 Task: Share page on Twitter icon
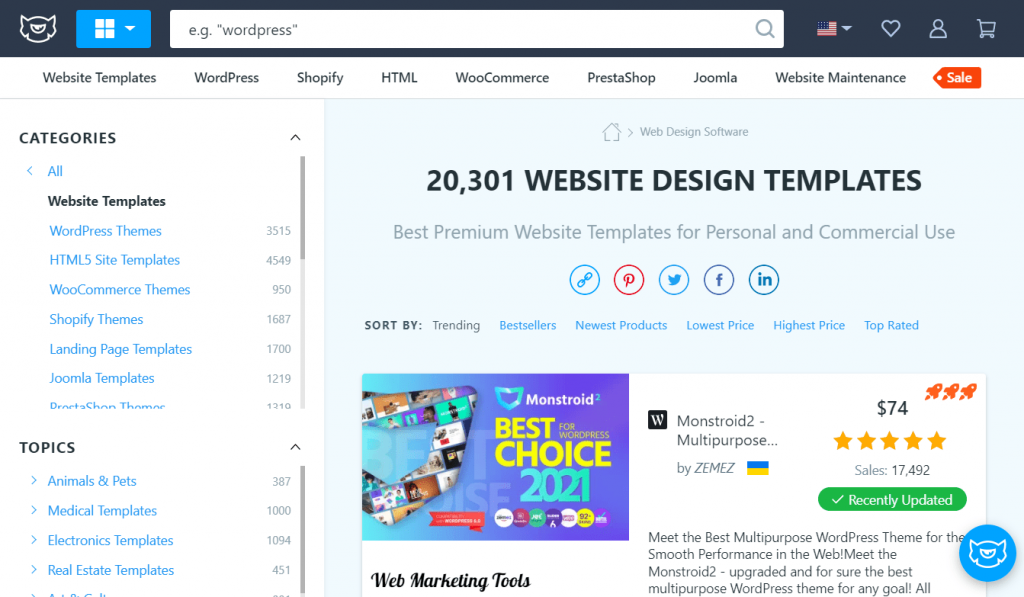coord(674,280)
